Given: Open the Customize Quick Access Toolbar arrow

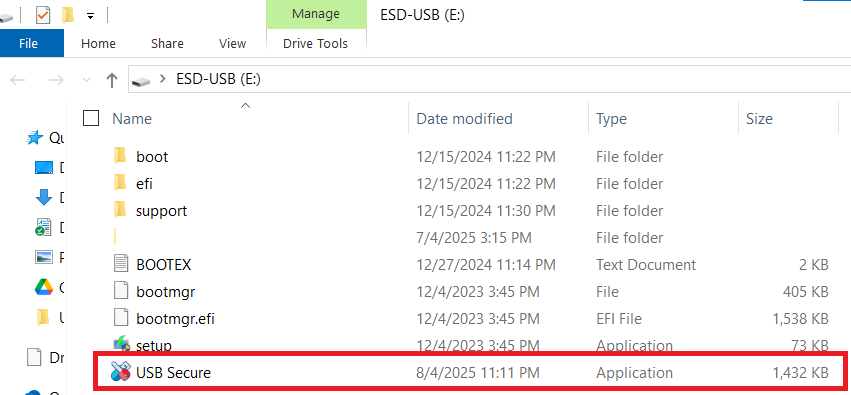Looking at the screenshot, I should tap(91, 16).
